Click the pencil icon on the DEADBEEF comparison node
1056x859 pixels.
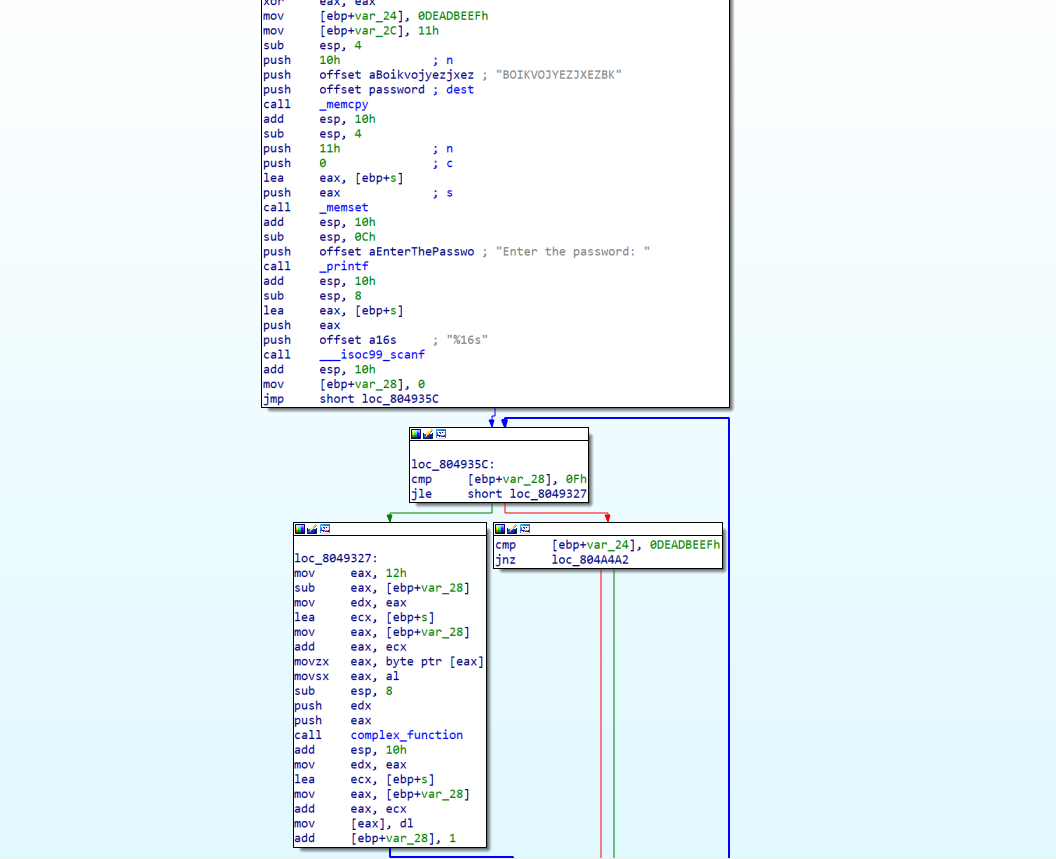511,529
